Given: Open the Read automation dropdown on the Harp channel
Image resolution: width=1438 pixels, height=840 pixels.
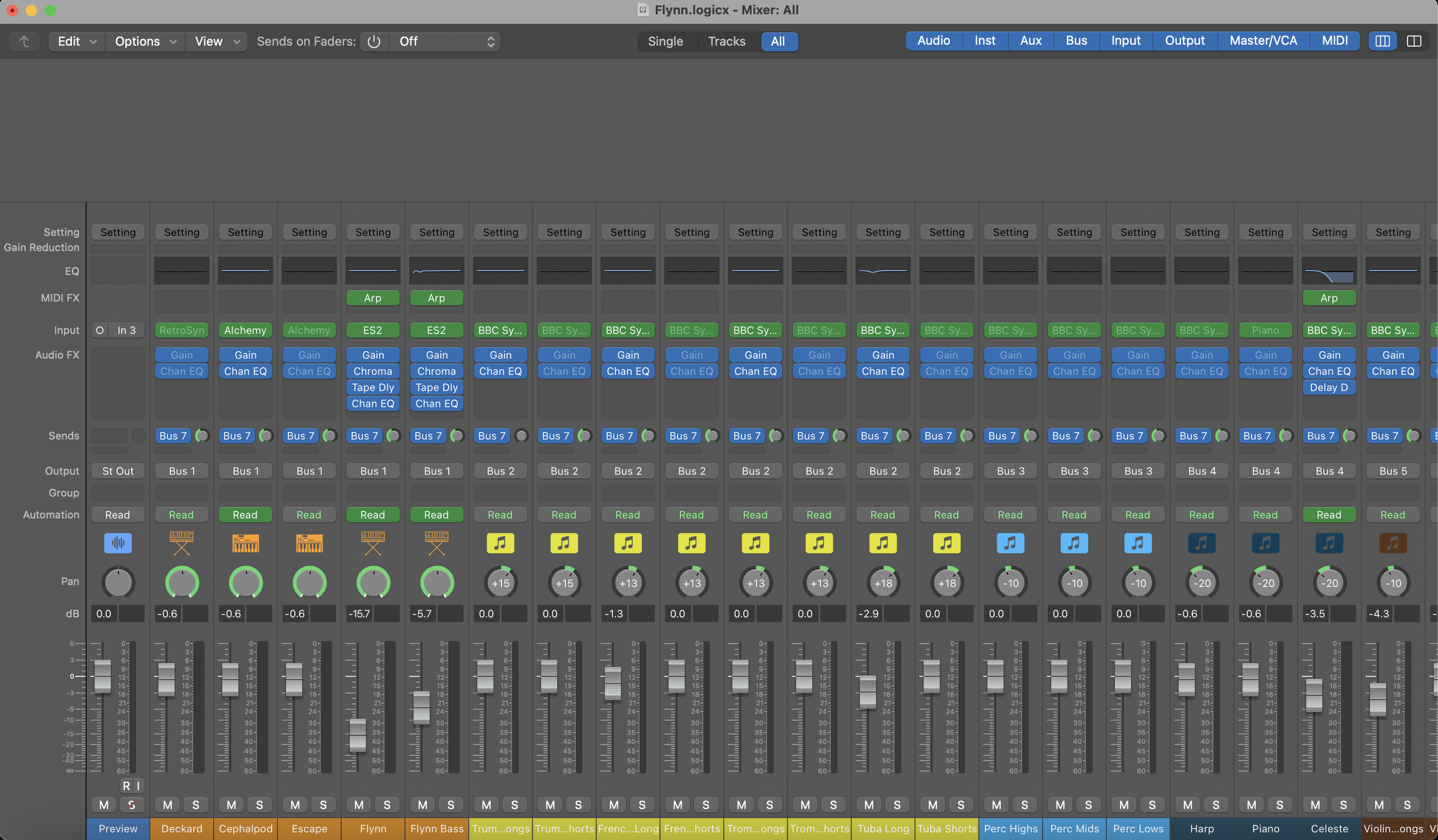Looking at the screenshot, I should point(1202,515).
